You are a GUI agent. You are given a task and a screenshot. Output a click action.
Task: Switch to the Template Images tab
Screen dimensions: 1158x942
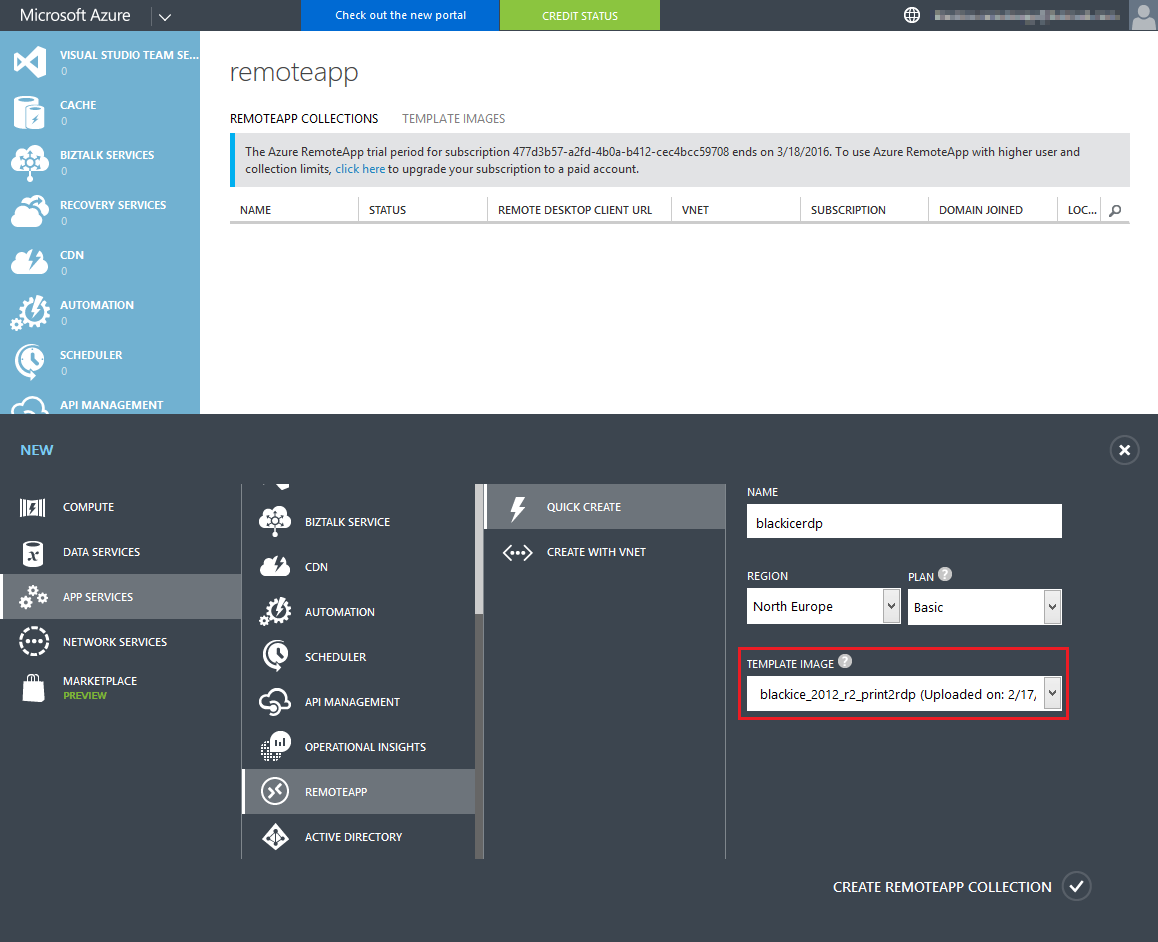tap(453, 119)
